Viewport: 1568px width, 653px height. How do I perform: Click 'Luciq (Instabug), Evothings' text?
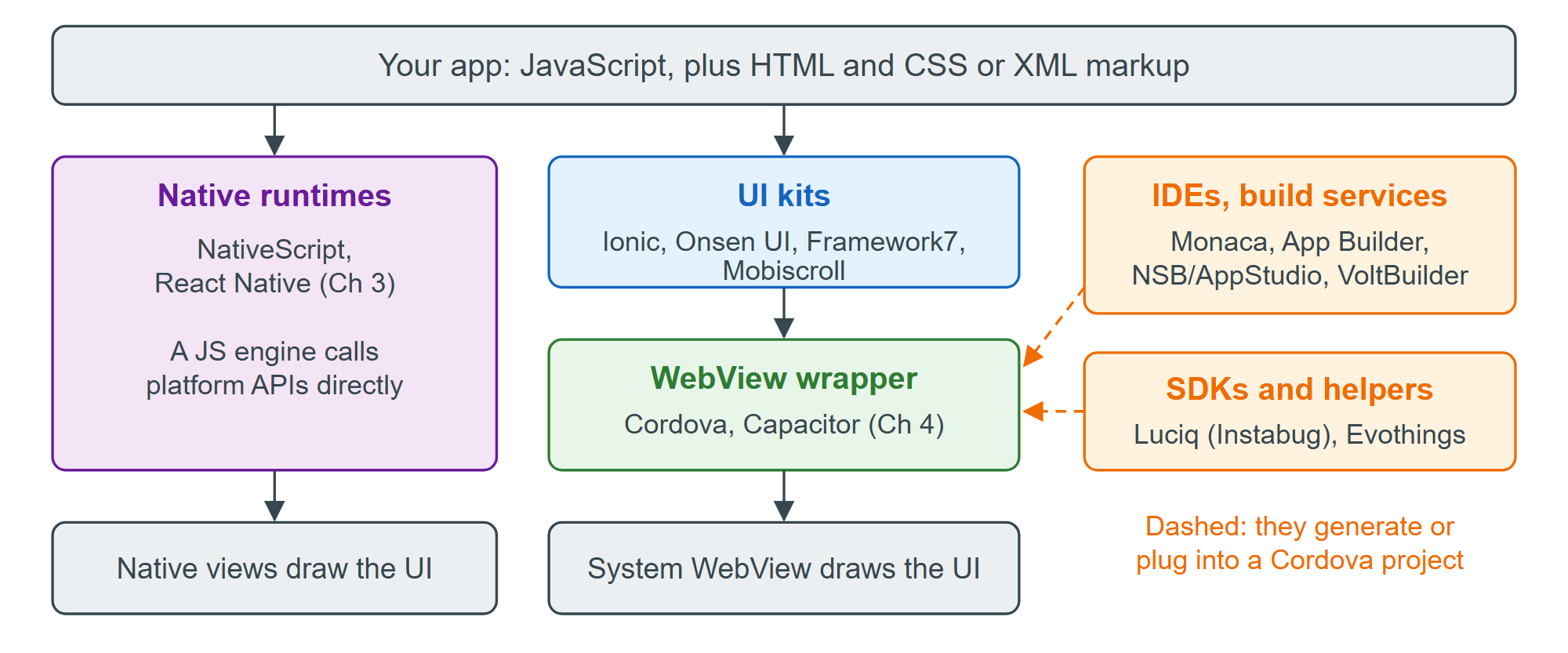pos(1299,434)
